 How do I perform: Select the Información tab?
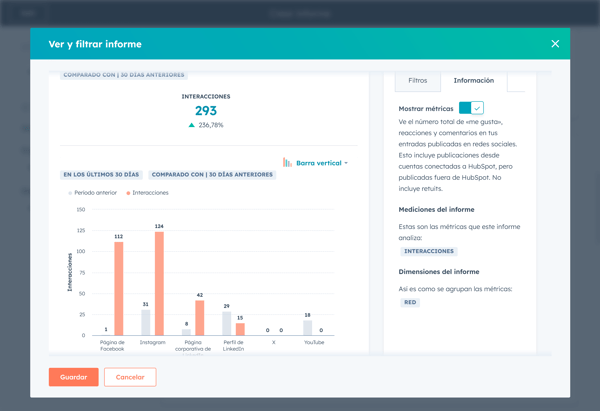473,80
